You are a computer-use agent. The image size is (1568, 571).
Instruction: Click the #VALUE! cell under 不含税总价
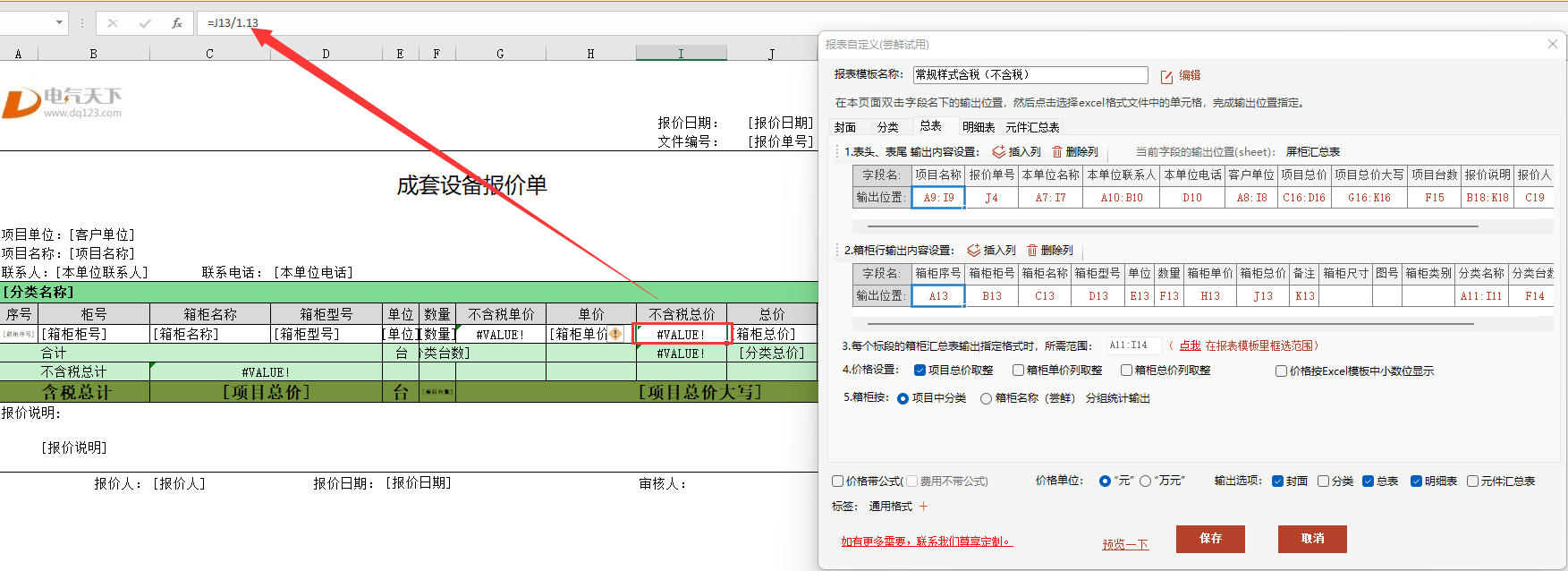point(682,334)
